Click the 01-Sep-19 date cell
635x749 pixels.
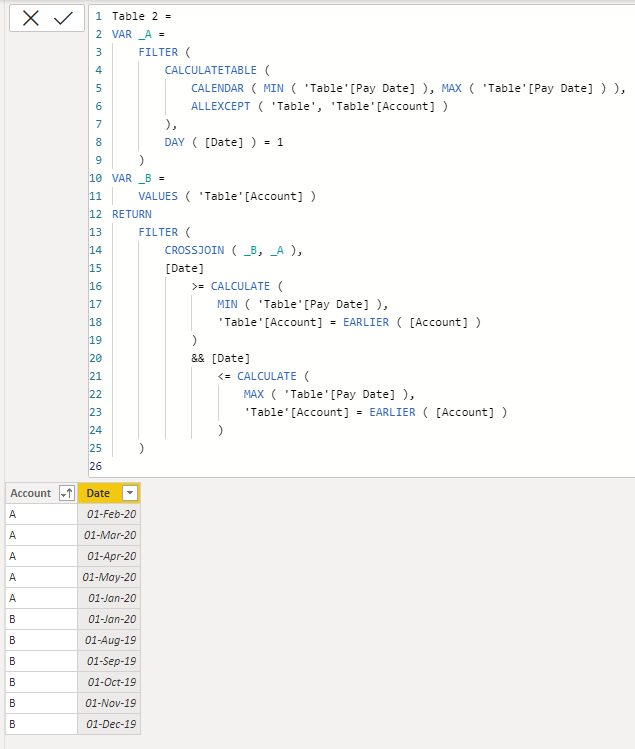point(109,661)
